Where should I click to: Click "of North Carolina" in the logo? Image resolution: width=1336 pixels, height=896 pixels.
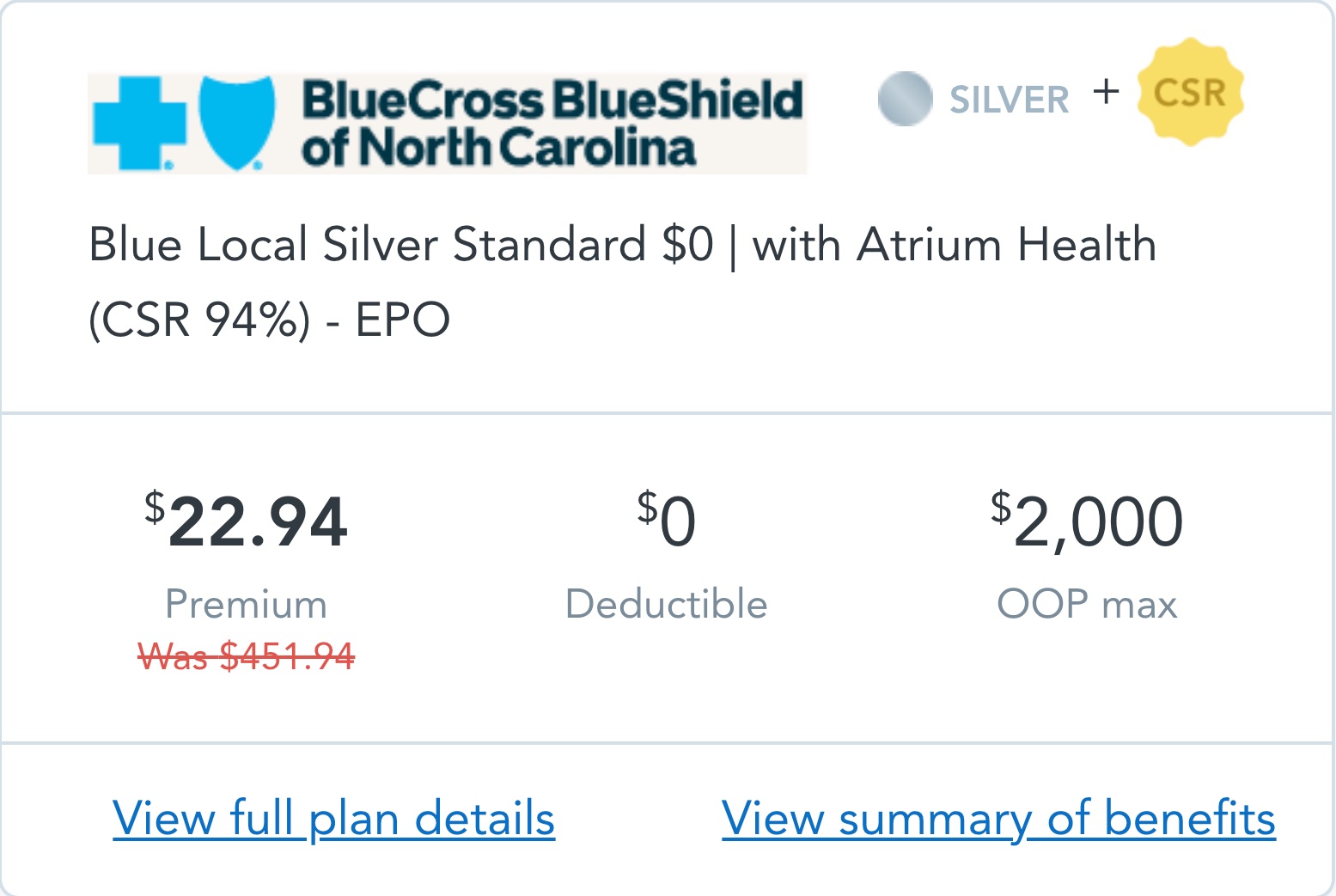pos(498,147)
